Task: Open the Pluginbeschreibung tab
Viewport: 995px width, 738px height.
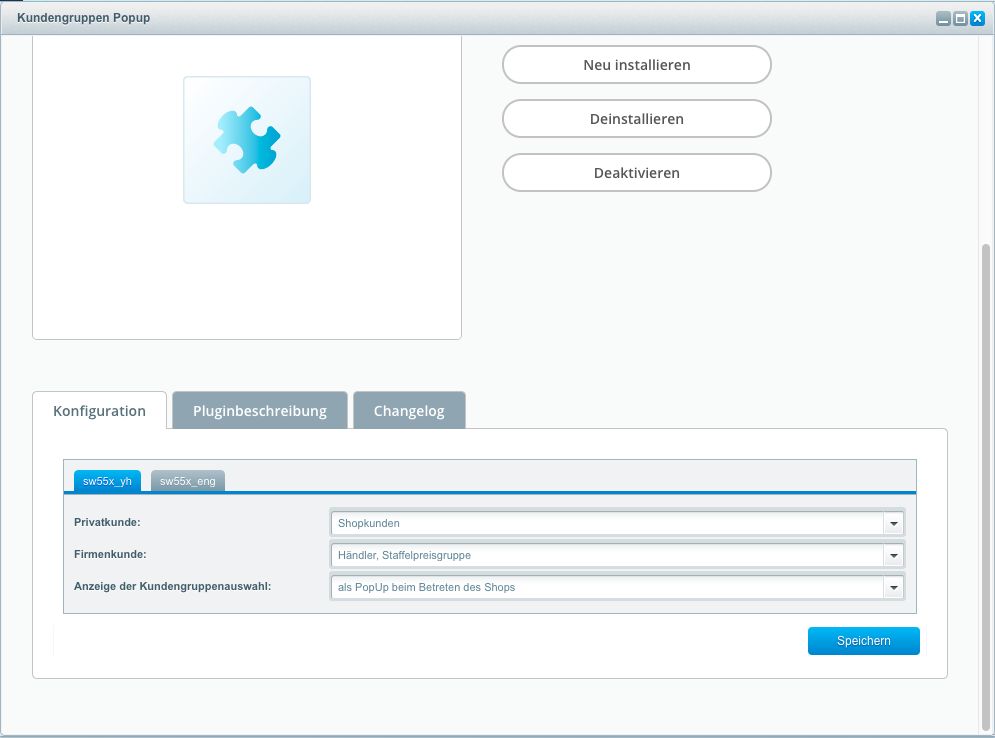Action: 260,411
